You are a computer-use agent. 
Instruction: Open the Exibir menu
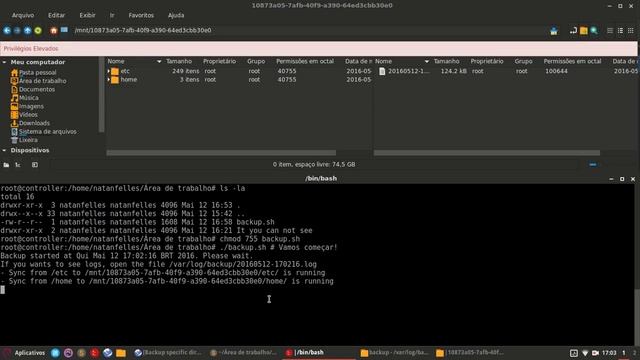(x=87, y=15)
